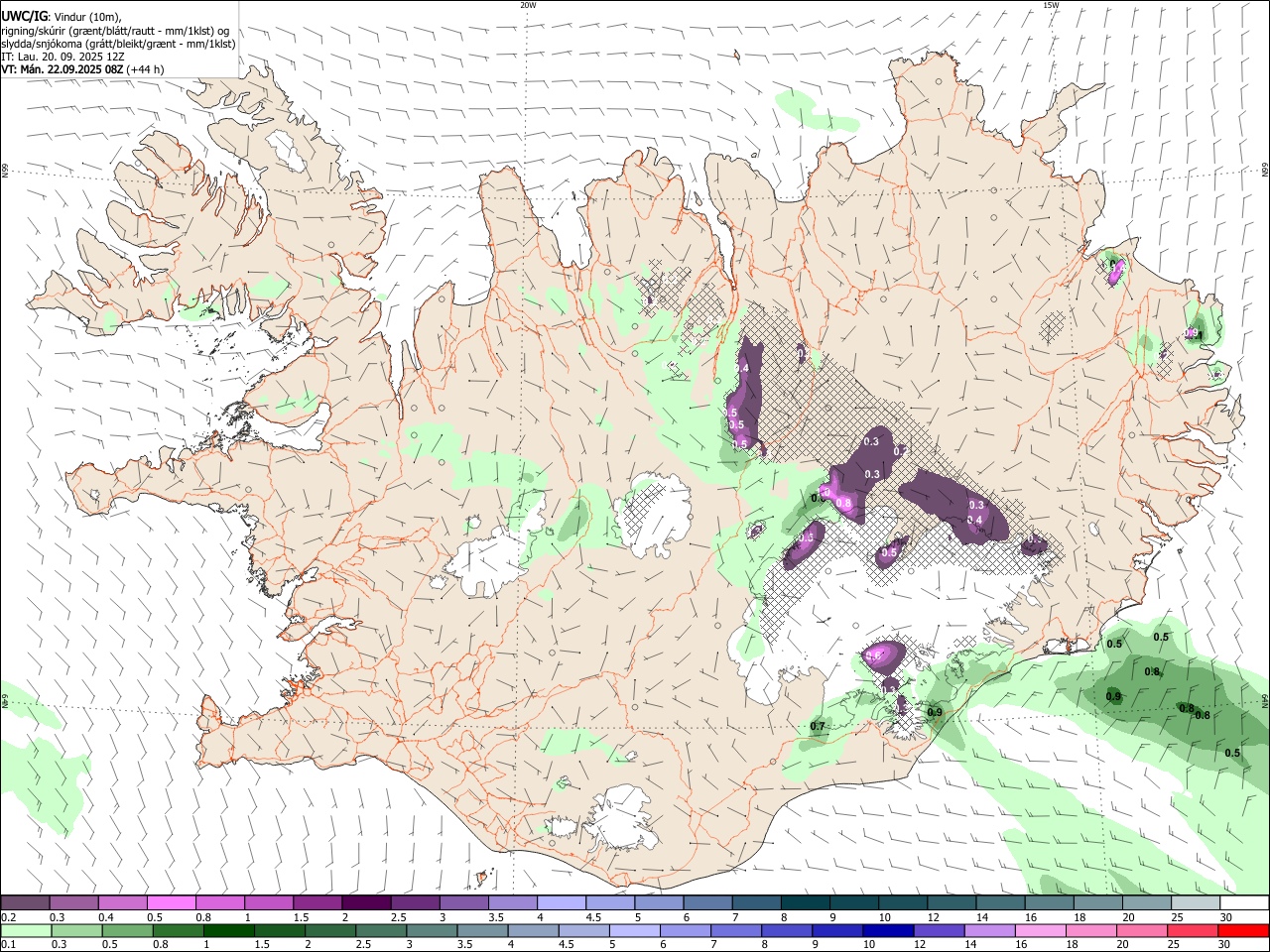Pick the darkest purple 2 swatch in the upper scale

(365, 903)
